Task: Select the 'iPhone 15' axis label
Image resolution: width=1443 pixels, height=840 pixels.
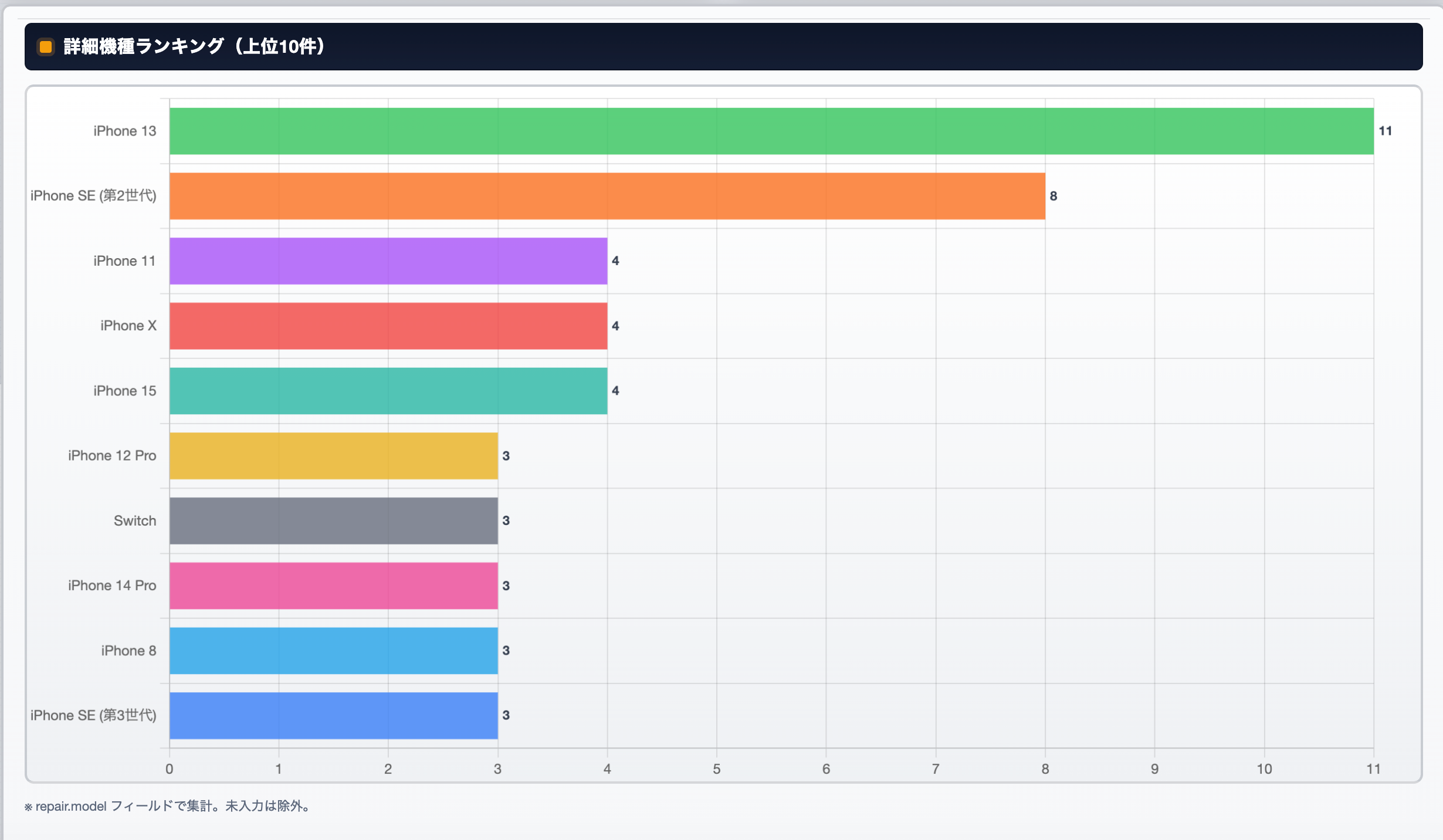Action: 125,391
